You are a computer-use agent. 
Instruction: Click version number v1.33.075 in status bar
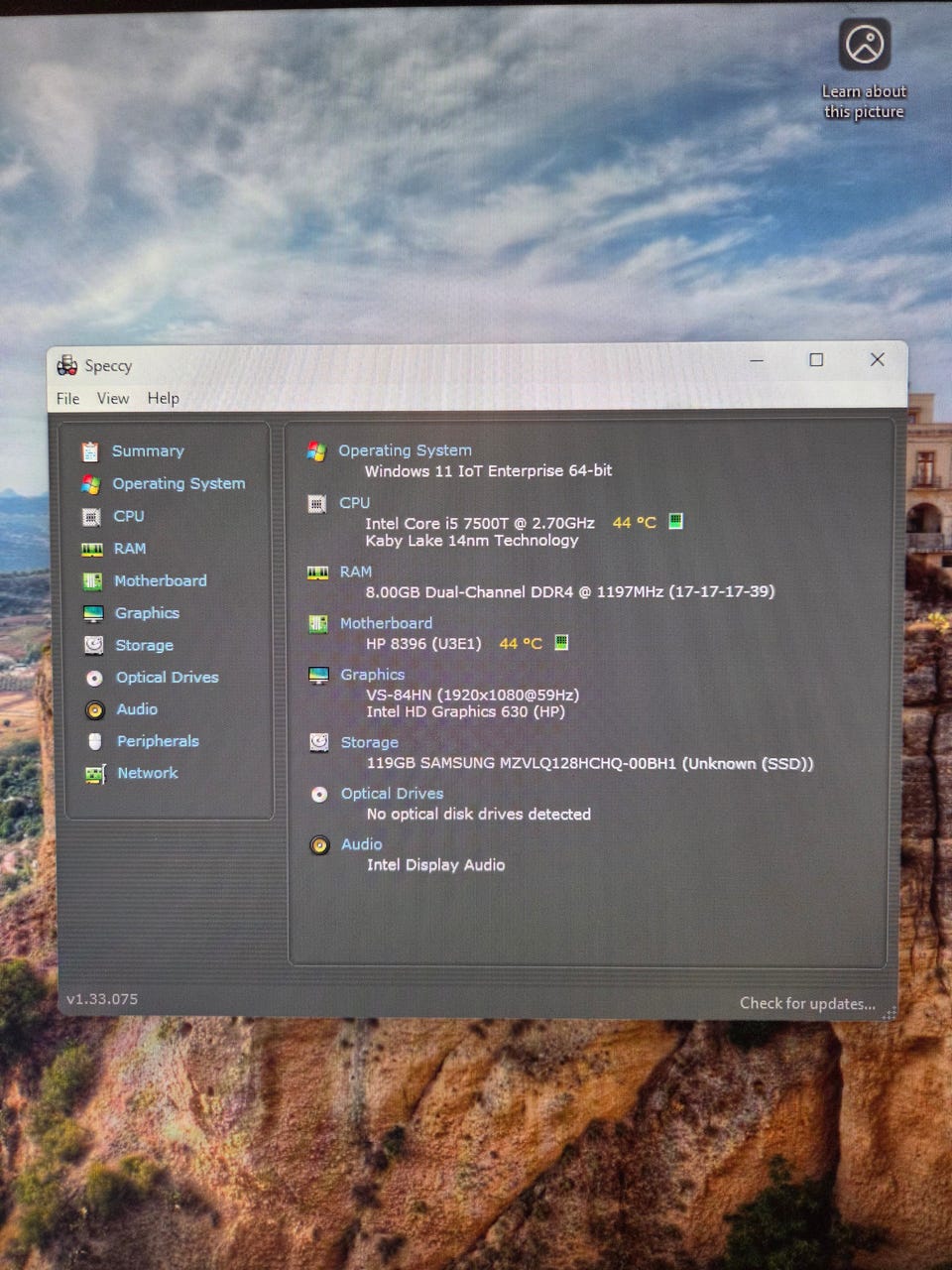coord(102,999)
